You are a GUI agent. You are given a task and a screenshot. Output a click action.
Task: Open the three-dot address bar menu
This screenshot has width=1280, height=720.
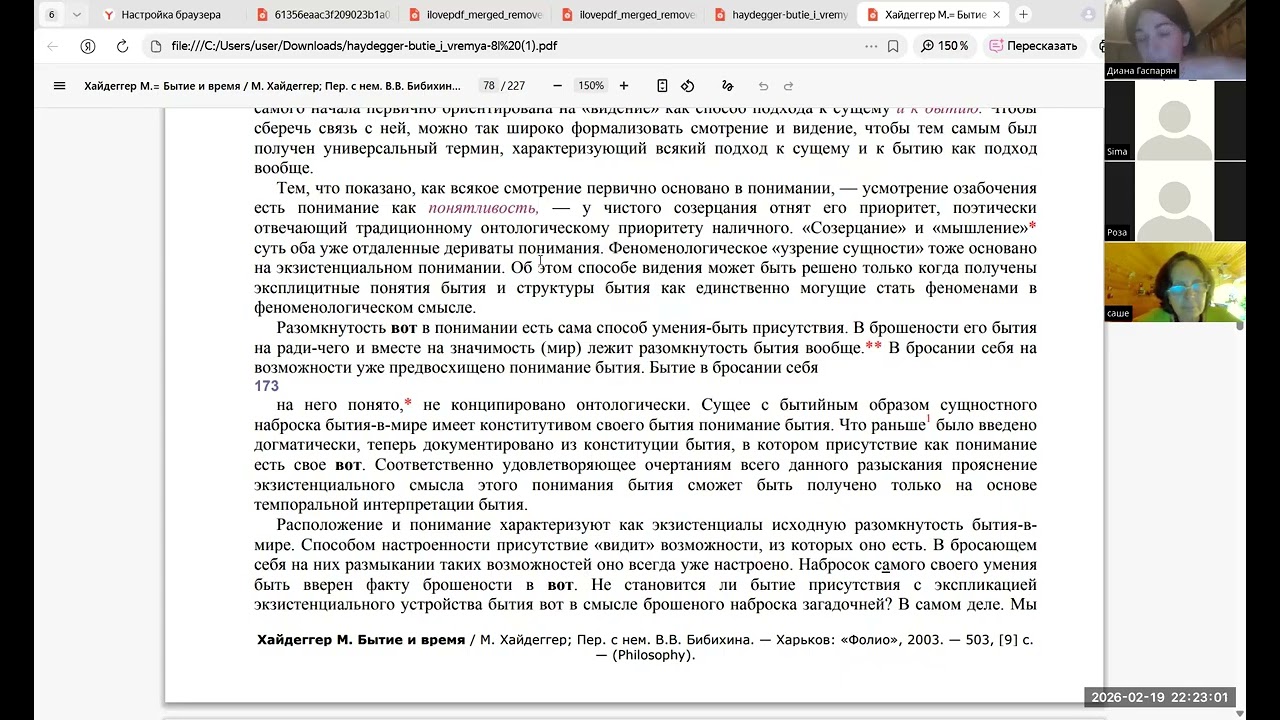pyautogui.click(x=873, y=46)
